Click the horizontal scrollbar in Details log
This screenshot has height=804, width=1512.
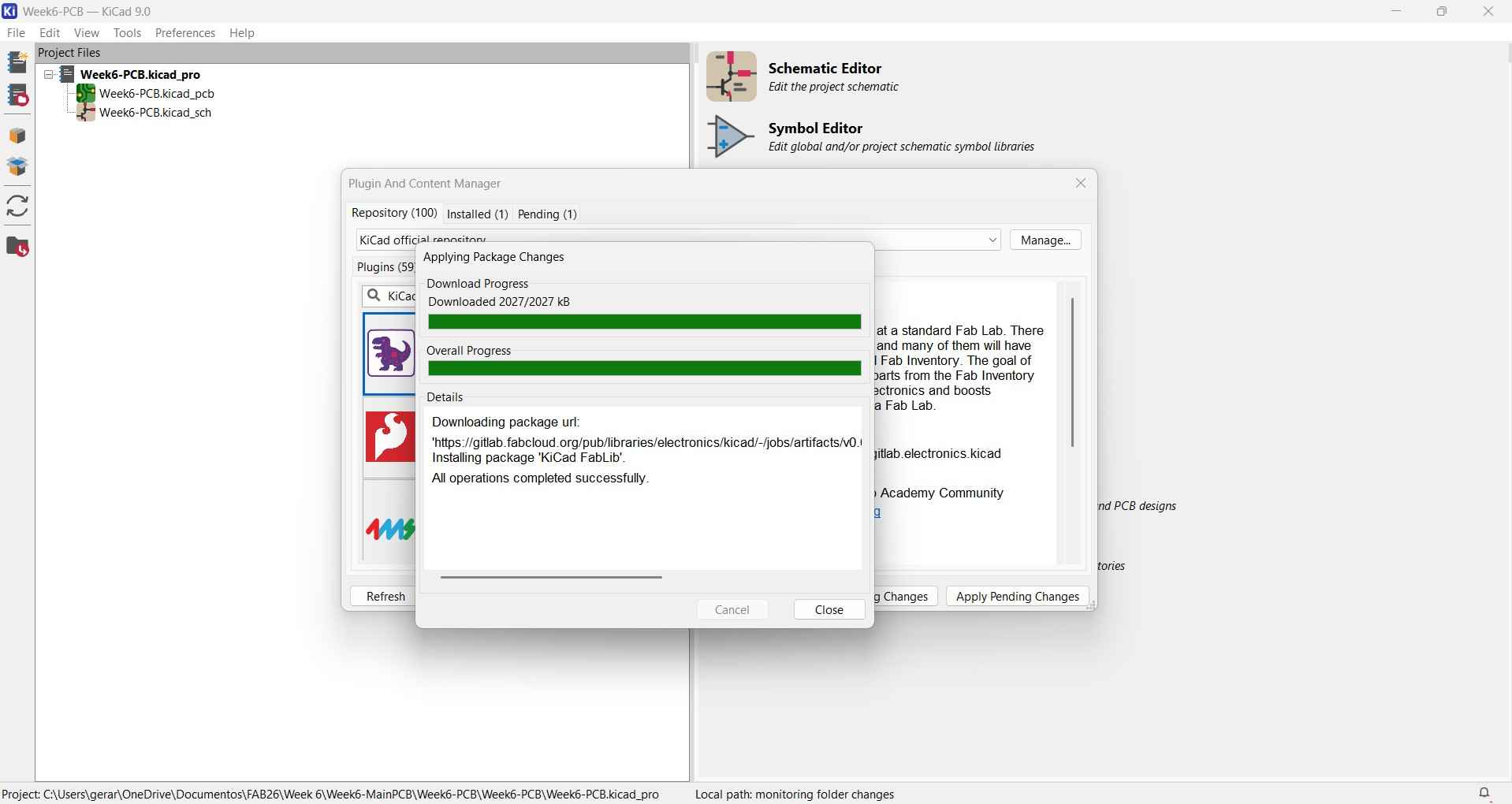(x=551, y=577)
